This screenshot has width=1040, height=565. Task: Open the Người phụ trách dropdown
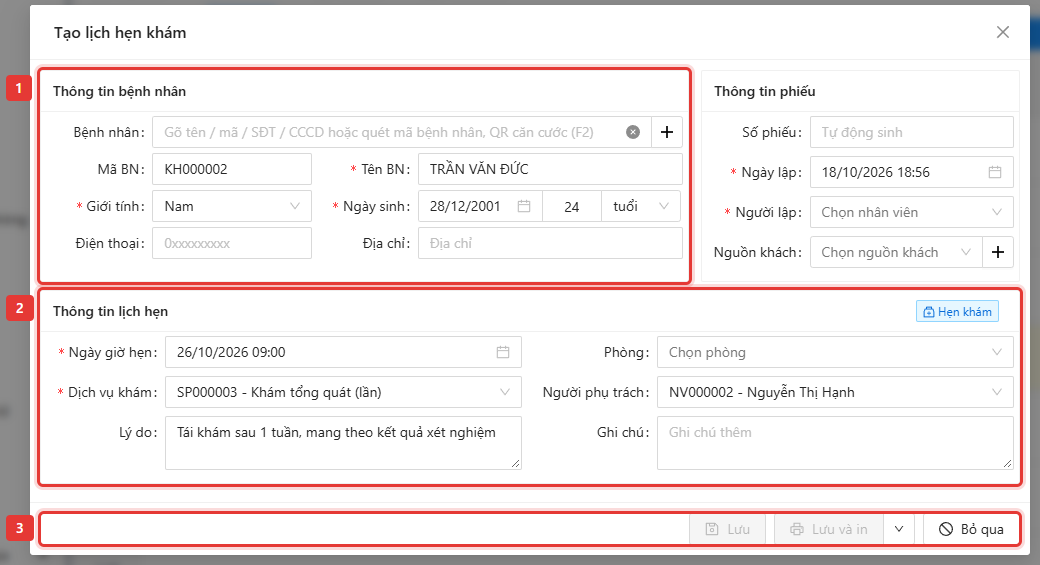(x=835, y=392)
